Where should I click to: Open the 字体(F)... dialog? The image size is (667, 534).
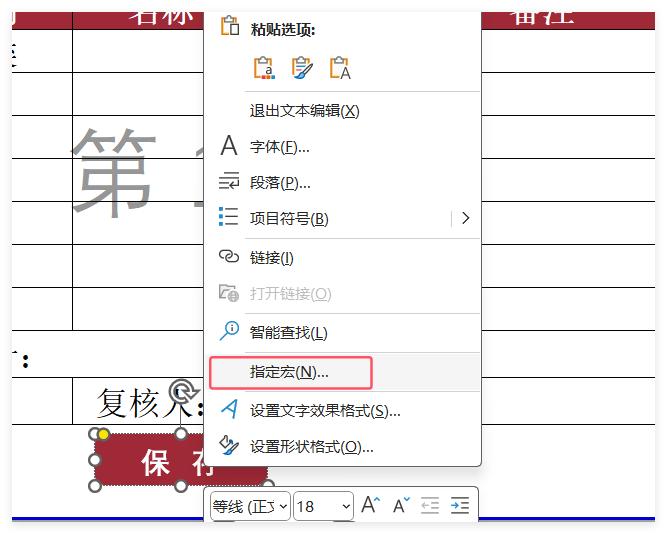click(x=343, y=147)
